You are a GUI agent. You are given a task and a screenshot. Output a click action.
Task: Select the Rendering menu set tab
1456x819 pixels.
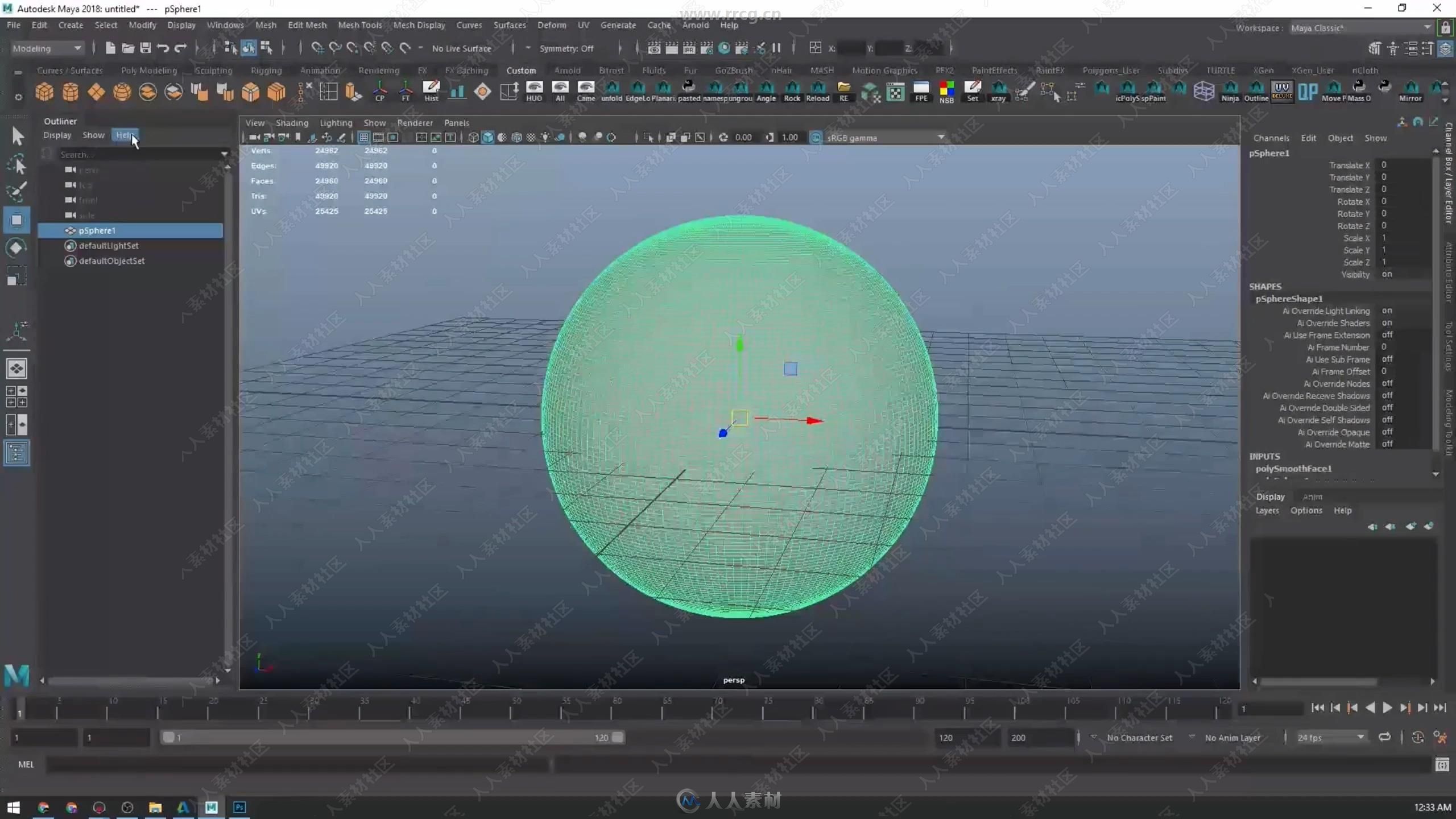click(x=378, y=69)
